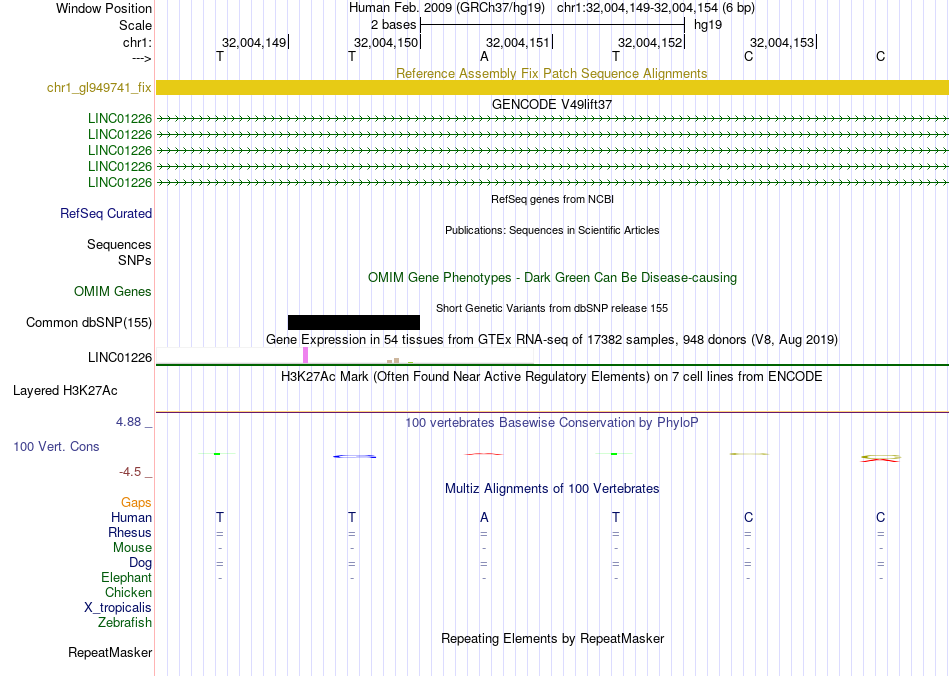The image size is (950, 676).
Task: Click the '2 bases' scale bar label
Action: [394, 25]
